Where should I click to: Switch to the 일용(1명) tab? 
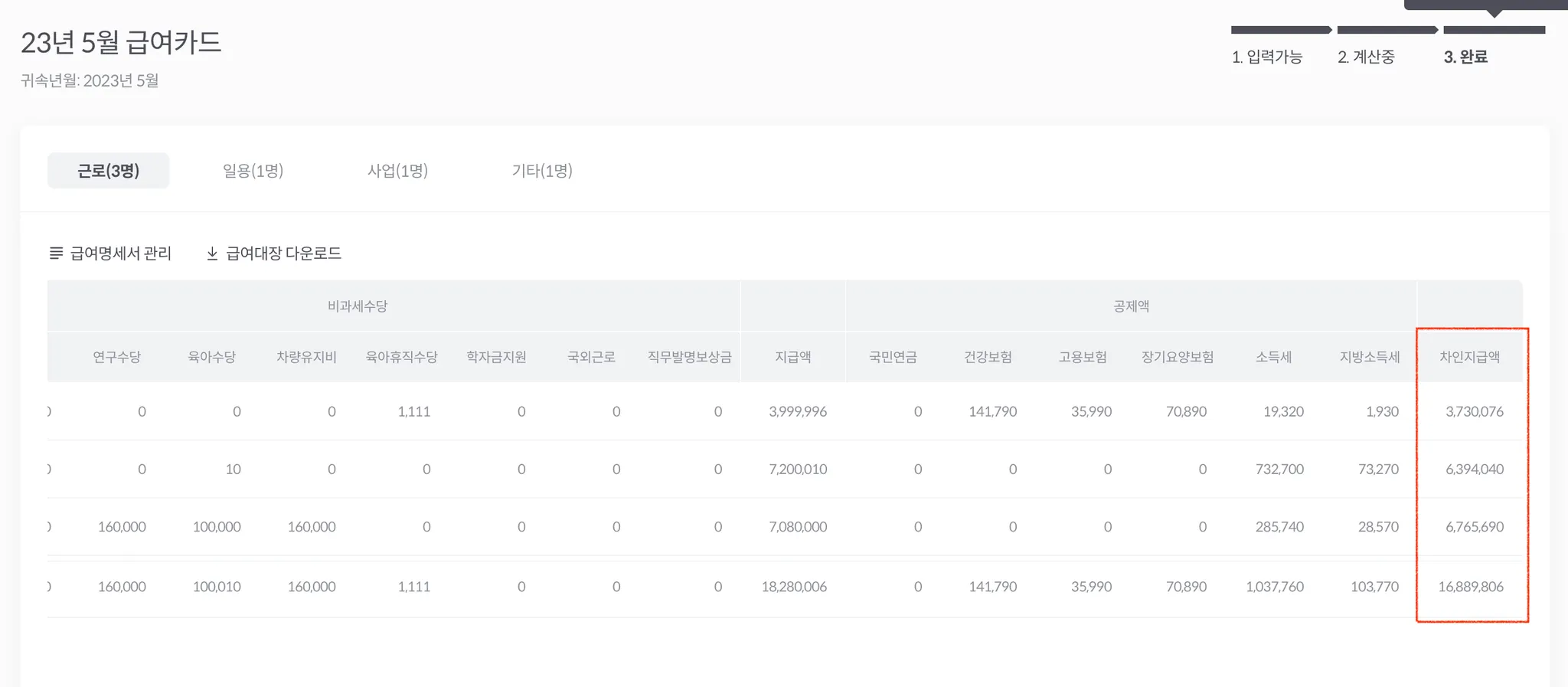[253, 171]
